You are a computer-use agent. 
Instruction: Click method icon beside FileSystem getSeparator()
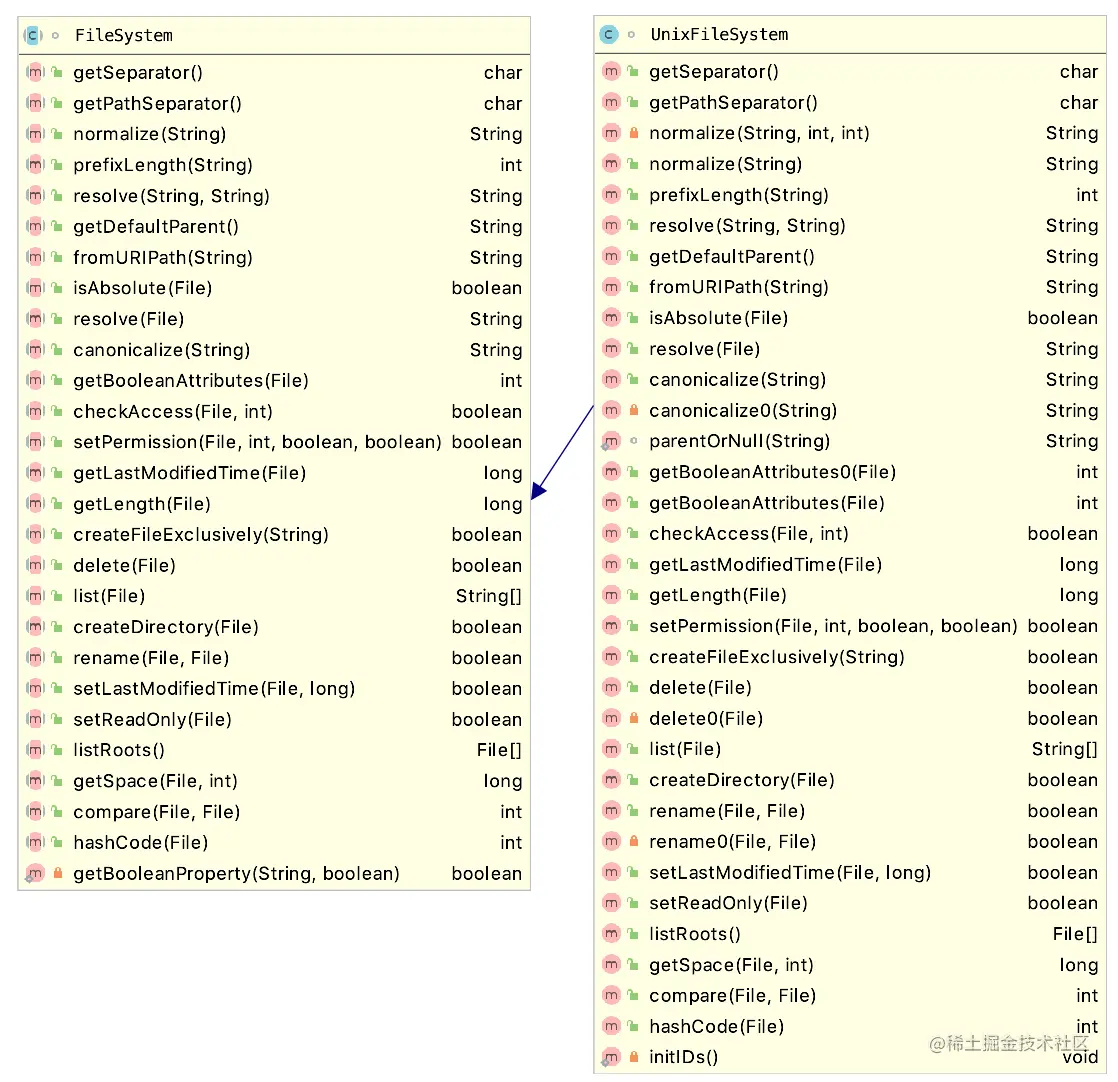point(35,72)
